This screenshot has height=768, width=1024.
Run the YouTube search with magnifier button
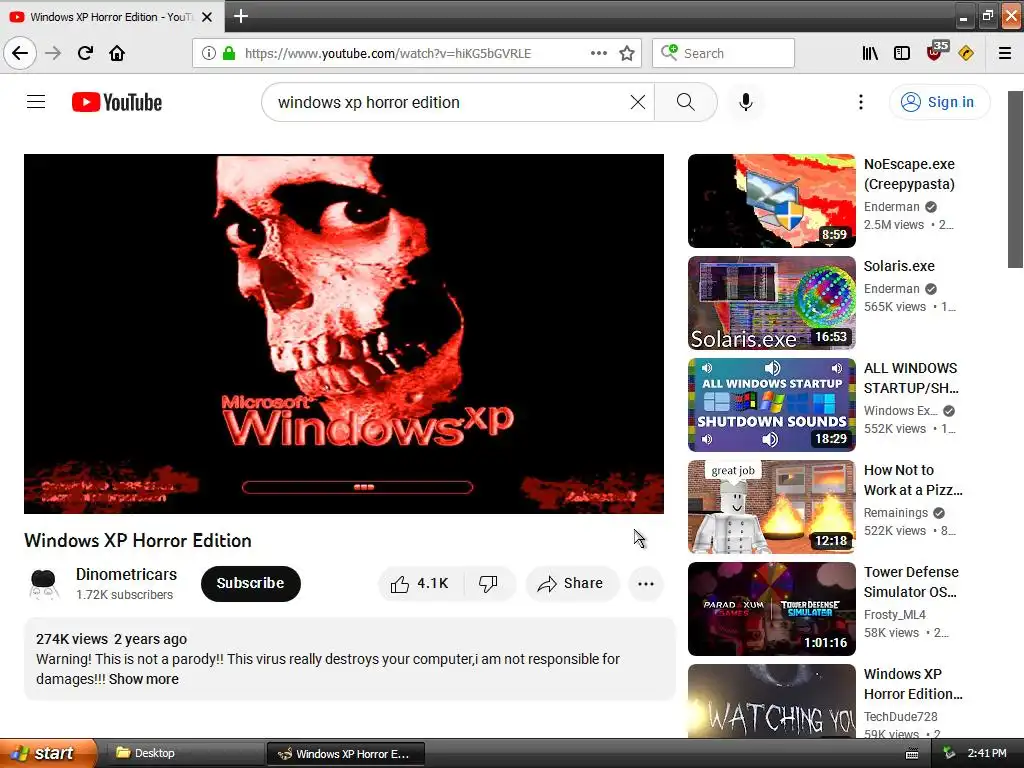(x=686, y=102)
